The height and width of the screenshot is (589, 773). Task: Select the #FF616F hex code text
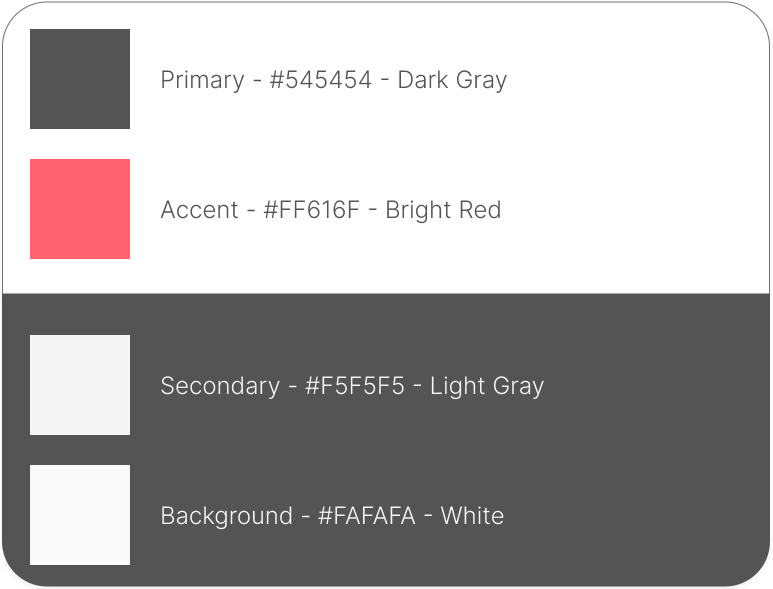[x=311, y=210]
